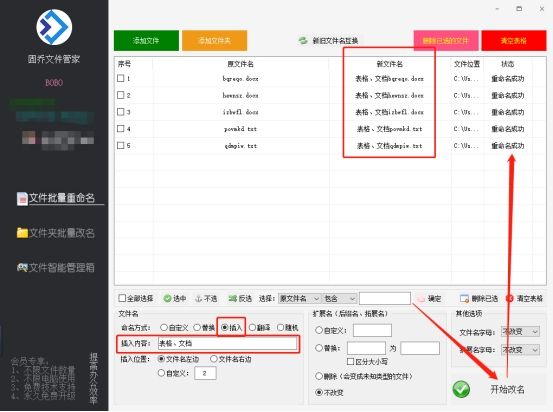Select 替换 naming method radio
Viewport: 553px width, 412px height.
coord(197,328)
